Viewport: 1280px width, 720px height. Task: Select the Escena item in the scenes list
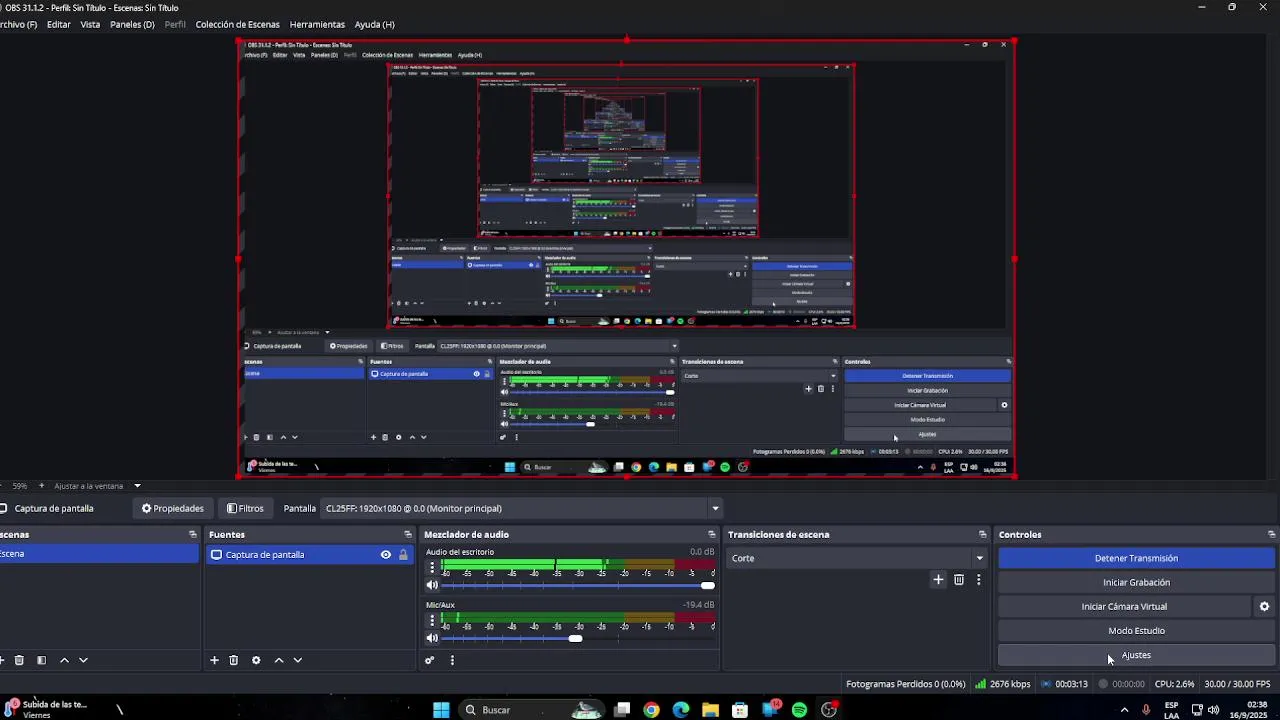coord(98,554)
